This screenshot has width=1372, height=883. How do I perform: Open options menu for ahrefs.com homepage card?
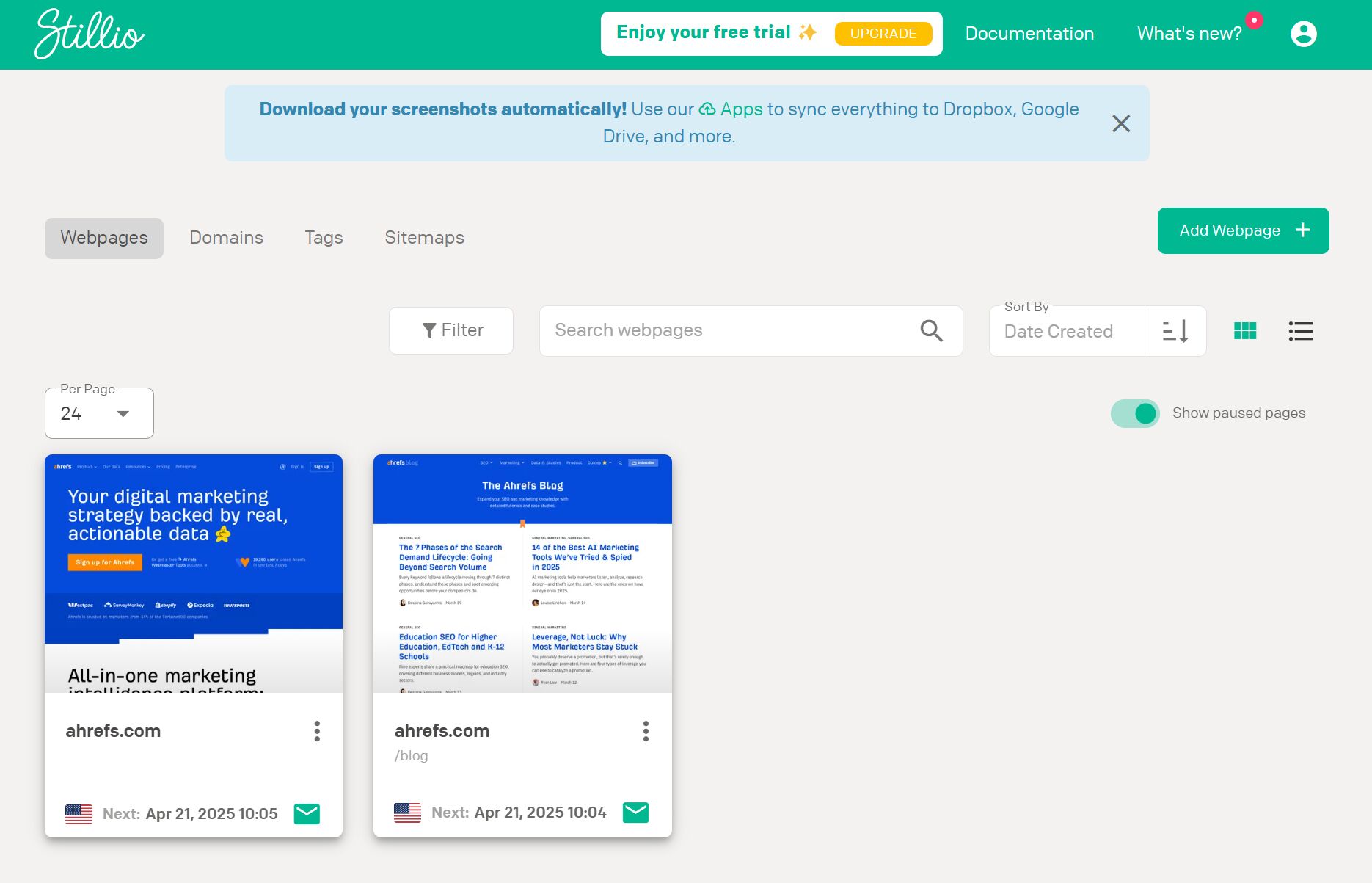click(x=317, y=731)
